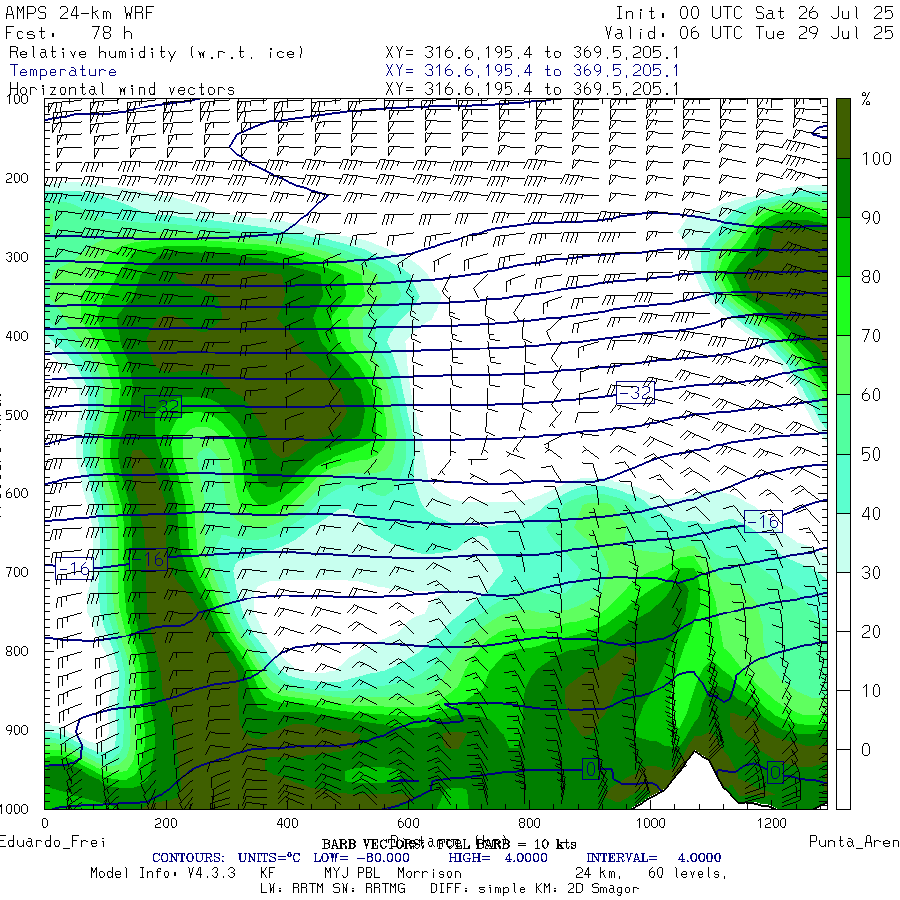Viewport: 900px width, 900px height.
Task: Click the "Eduardo_Frei" station label
Action: (52, 842)
